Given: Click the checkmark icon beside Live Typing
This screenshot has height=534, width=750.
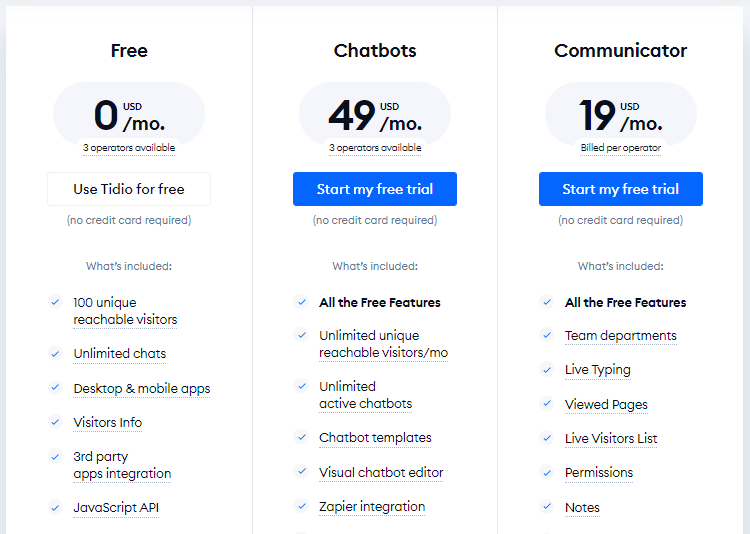Looking at the screenshot, I should [x=547, y=369].
